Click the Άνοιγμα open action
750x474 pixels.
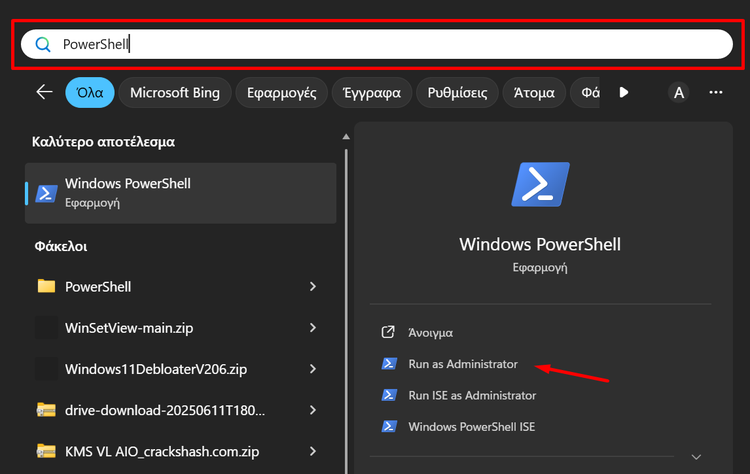pos(431,332)
